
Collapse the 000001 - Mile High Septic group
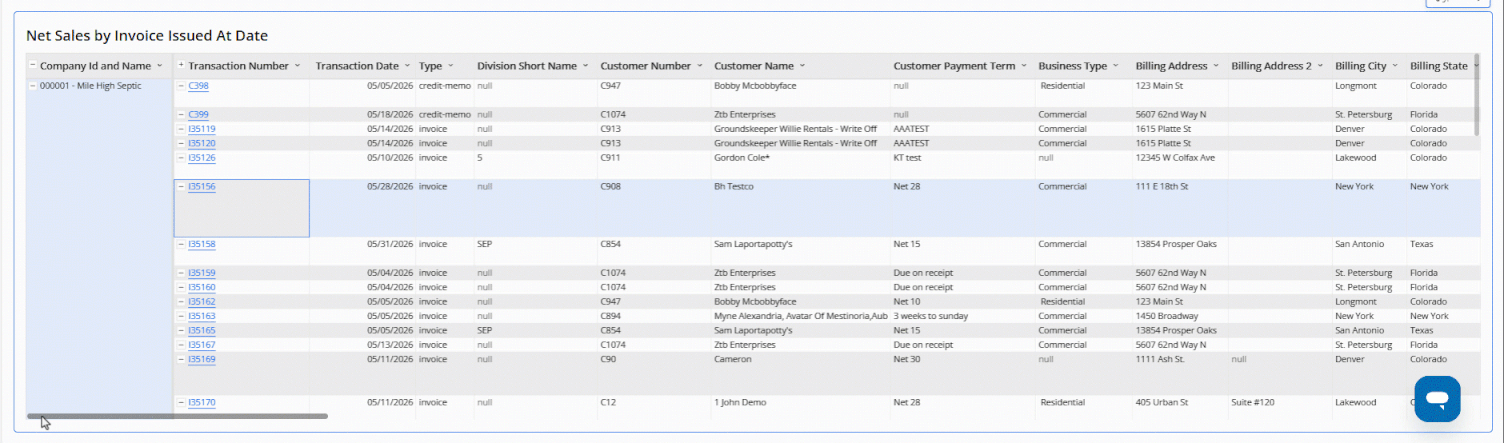point(33,86)
